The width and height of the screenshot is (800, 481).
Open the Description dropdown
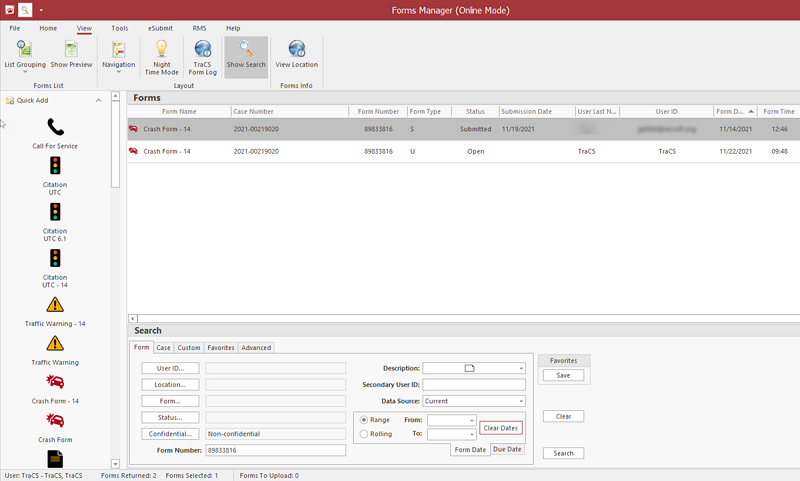(521, 368)
